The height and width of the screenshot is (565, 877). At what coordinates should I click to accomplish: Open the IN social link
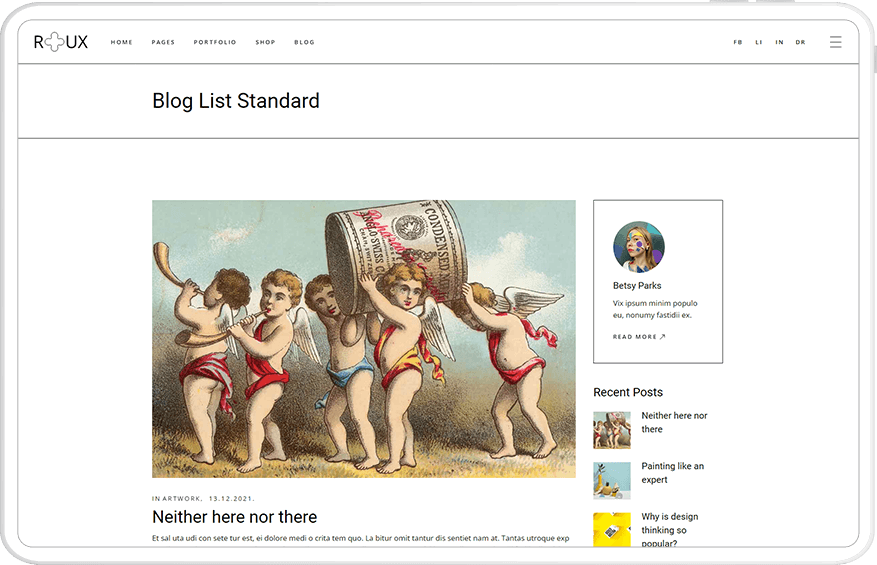click(x=779, y=42)
